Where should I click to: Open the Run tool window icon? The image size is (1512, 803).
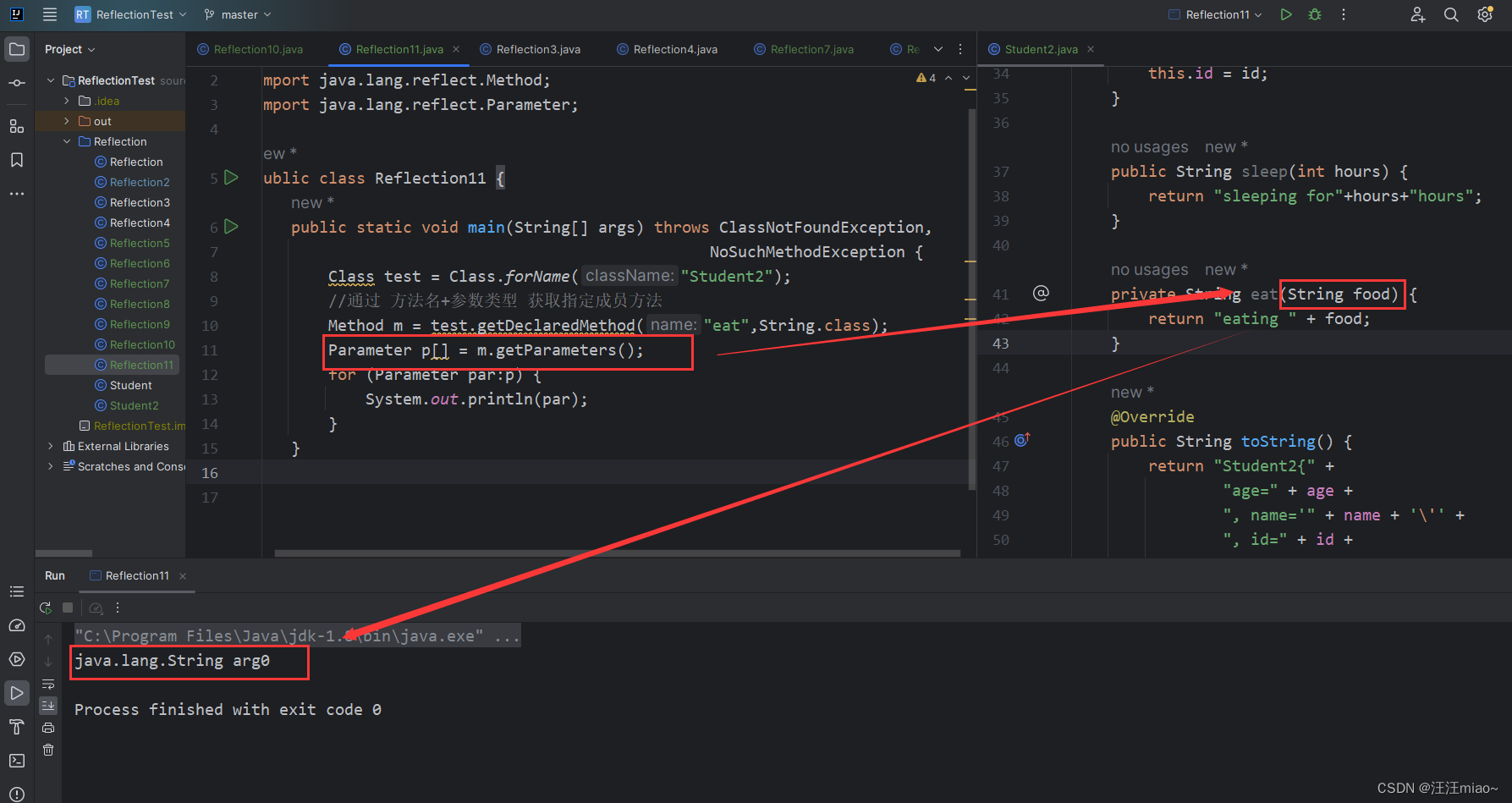pyautogui.click(x=17, y=693)
